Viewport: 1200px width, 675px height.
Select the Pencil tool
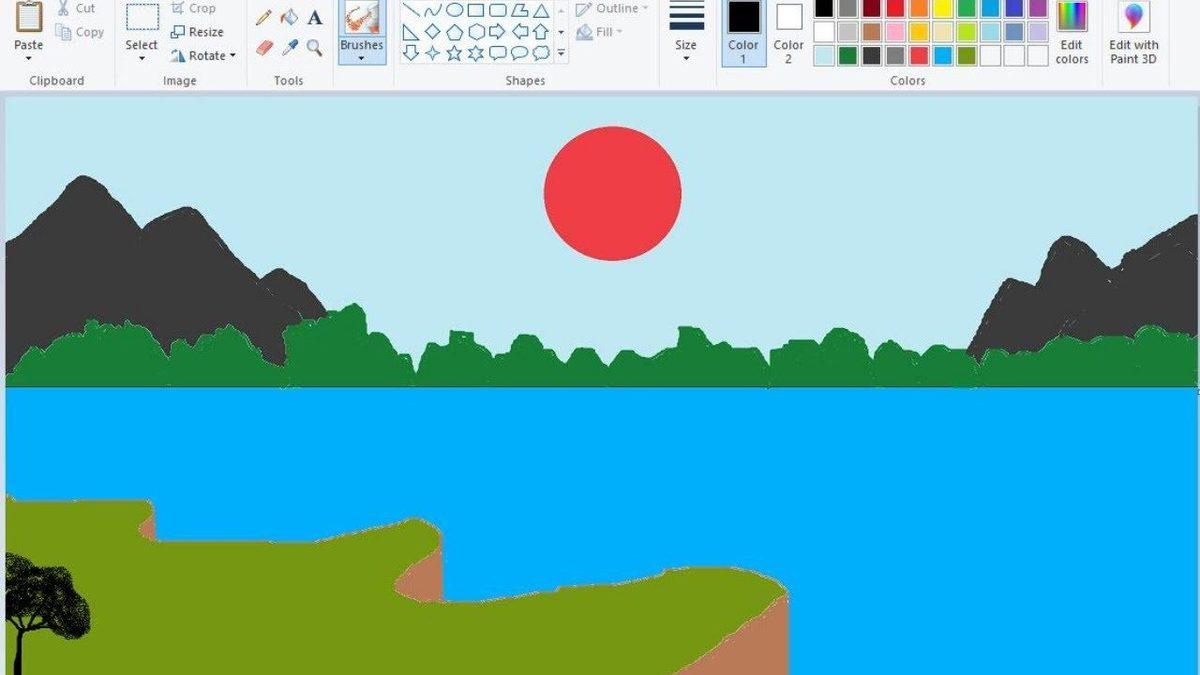[264, 17]
